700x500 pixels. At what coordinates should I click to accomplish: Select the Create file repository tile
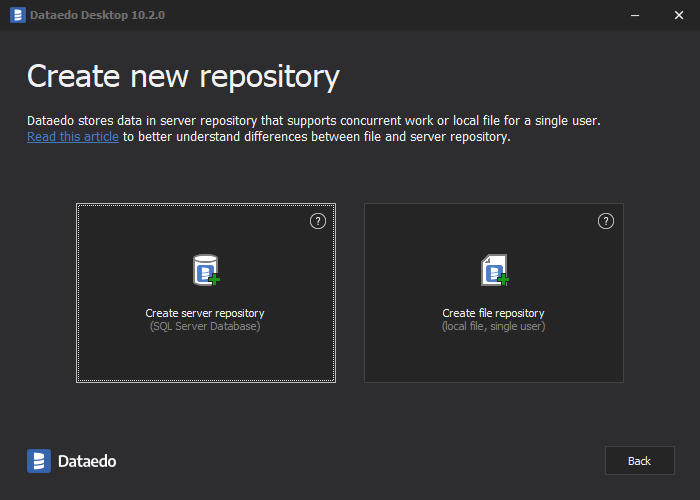pyautogui.click(x=494, y=293)
